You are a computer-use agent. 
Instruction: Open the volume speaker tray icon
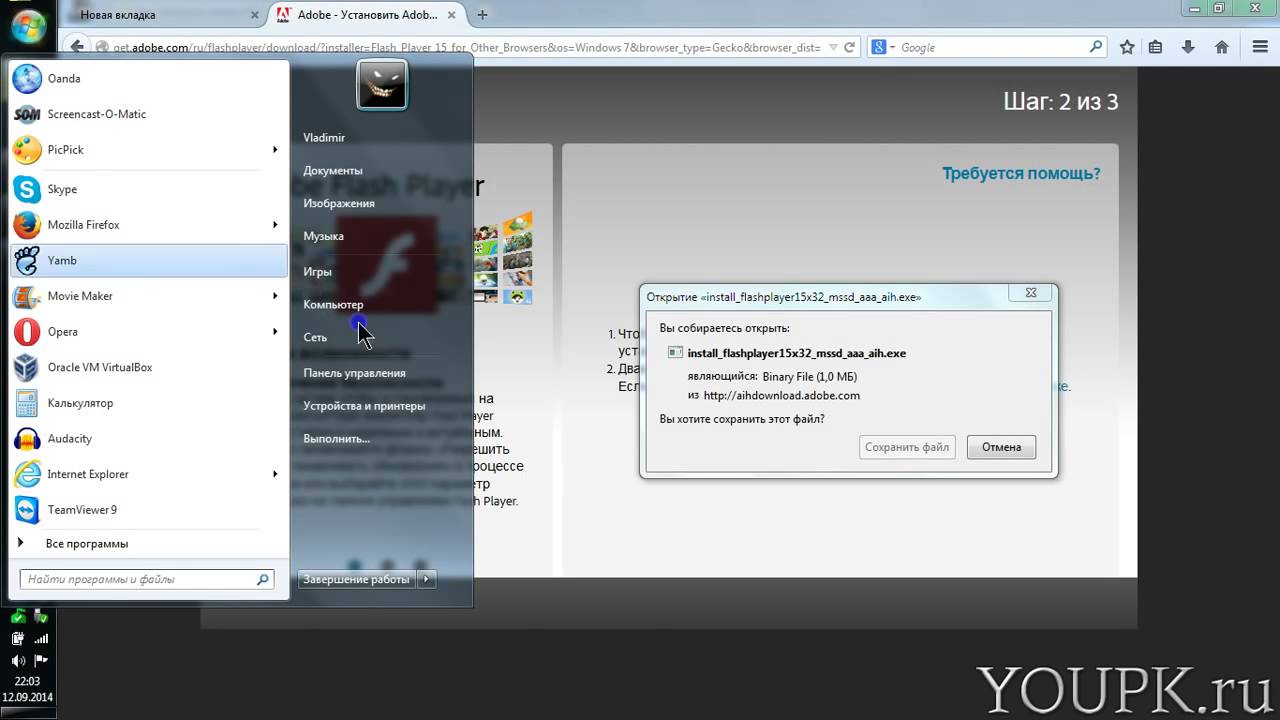pos(18,660)
